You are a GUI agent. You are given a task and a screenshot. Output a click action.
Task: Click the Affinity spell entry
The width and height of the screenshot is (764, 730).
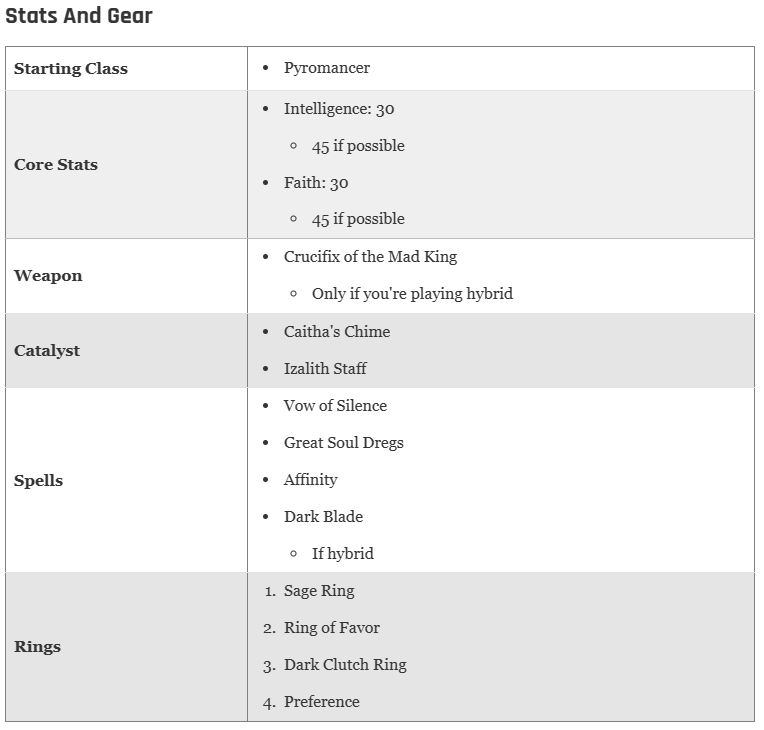coord(310,480)
